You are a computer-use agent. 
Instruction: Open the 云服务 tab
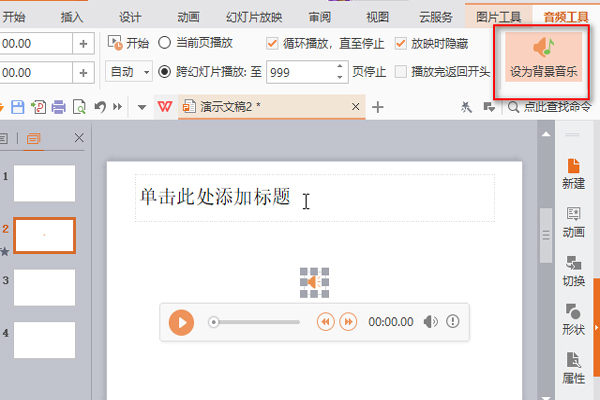(435, 17)
